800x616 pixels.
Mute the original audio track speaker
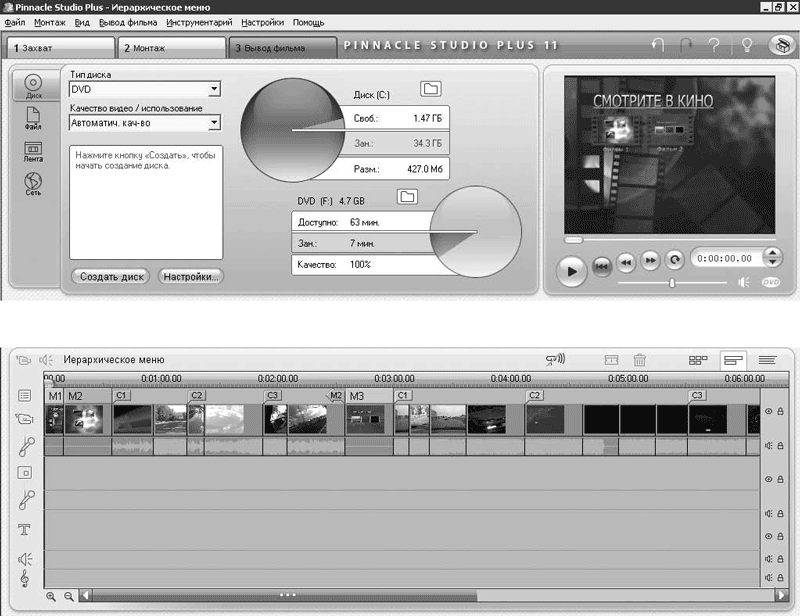pos(768,446)
